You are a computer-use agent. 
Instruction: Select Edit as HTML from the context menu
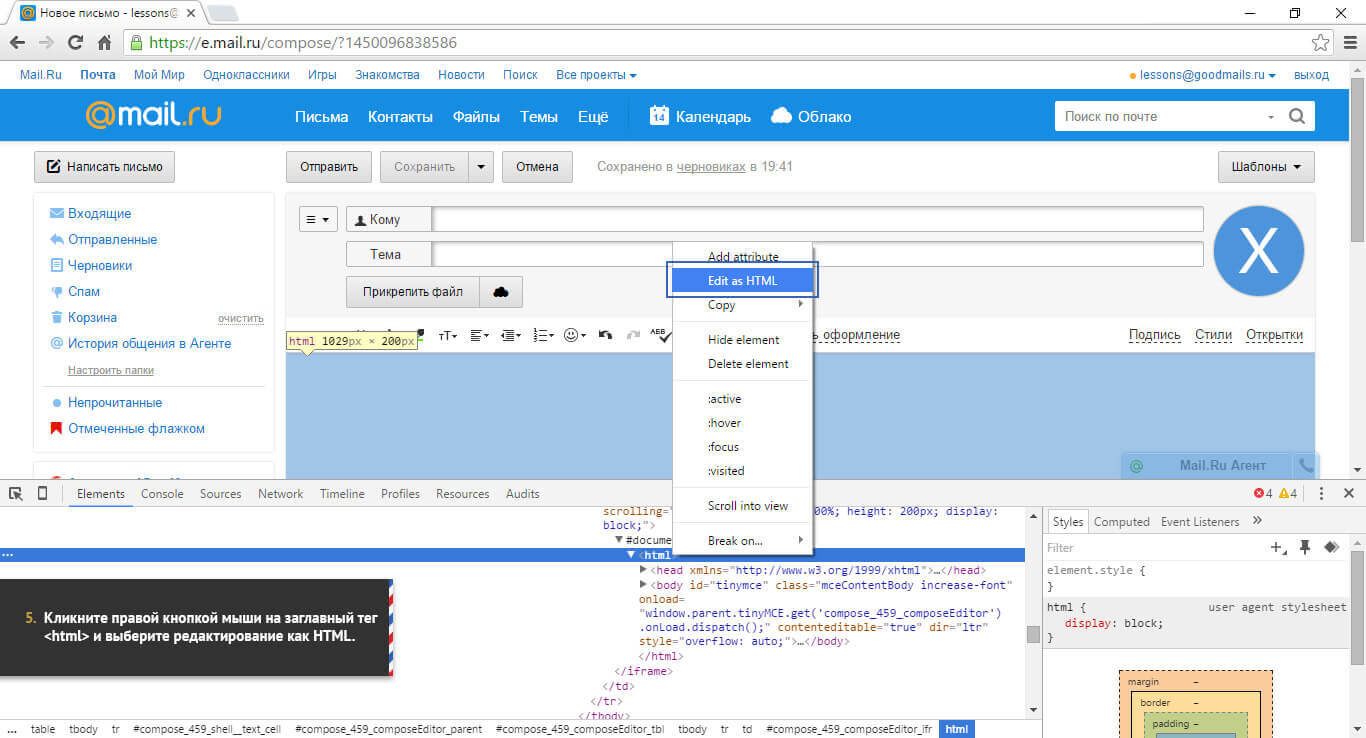click(742, 281)
